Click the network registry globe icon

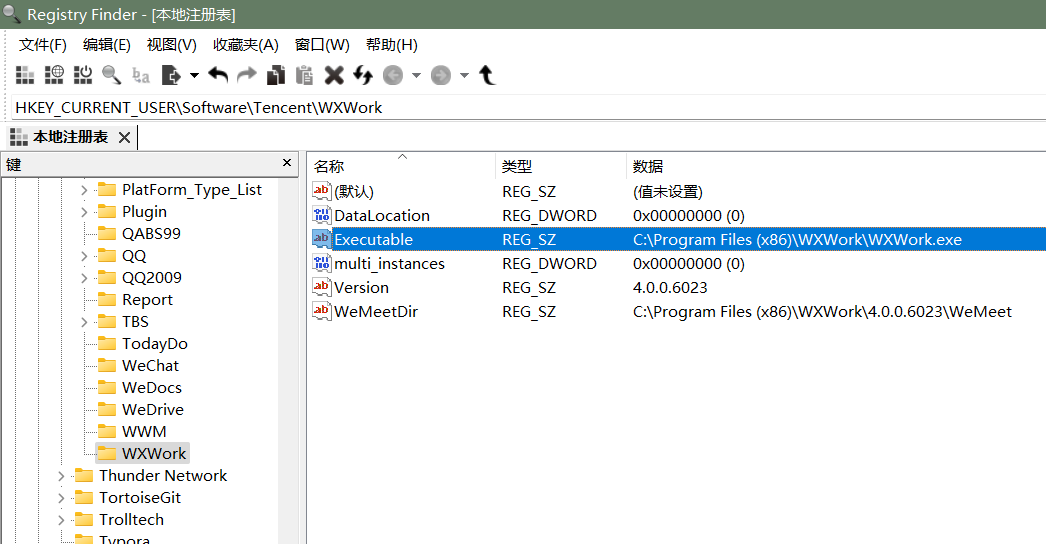54,75
